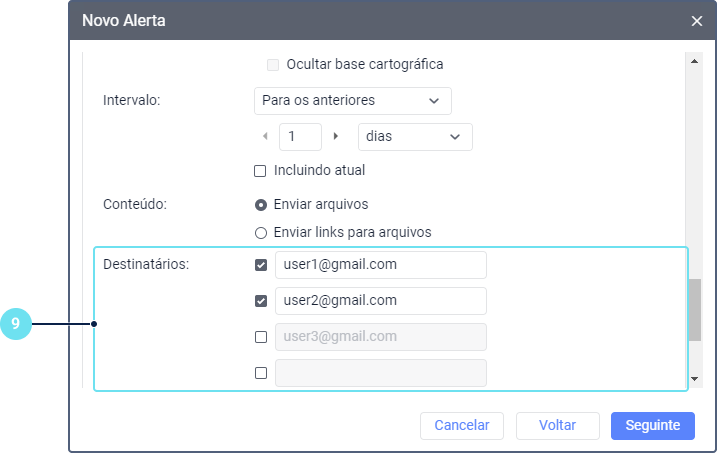Click the user1@gmail.com email field
Image resolution: width=717 pixels, height=453 pixels.
click(380, 265)
